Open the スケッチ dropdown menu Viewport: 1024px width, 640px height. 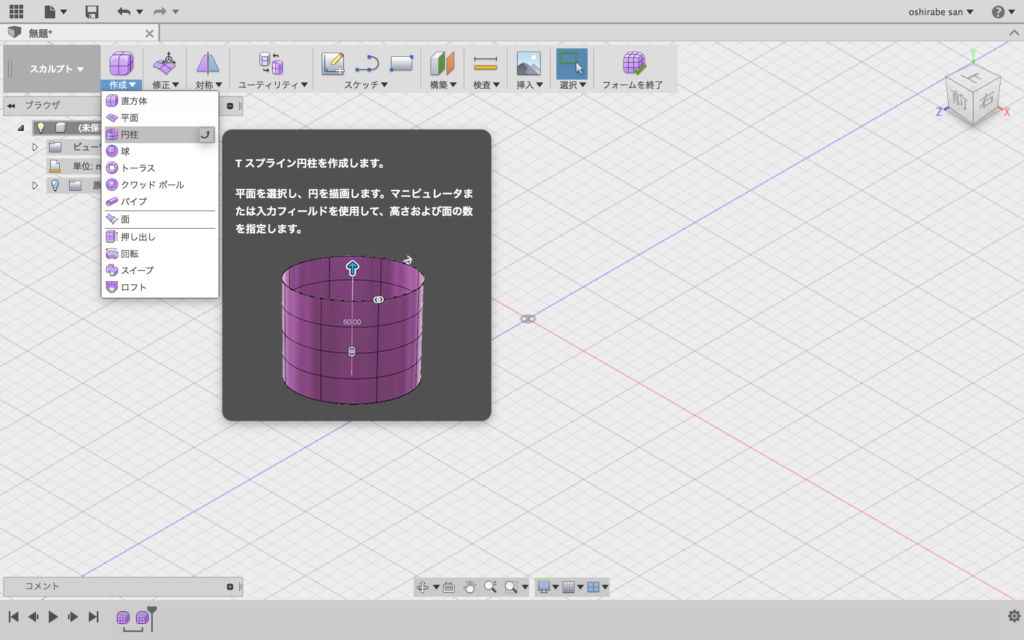[x=366, y=85]
